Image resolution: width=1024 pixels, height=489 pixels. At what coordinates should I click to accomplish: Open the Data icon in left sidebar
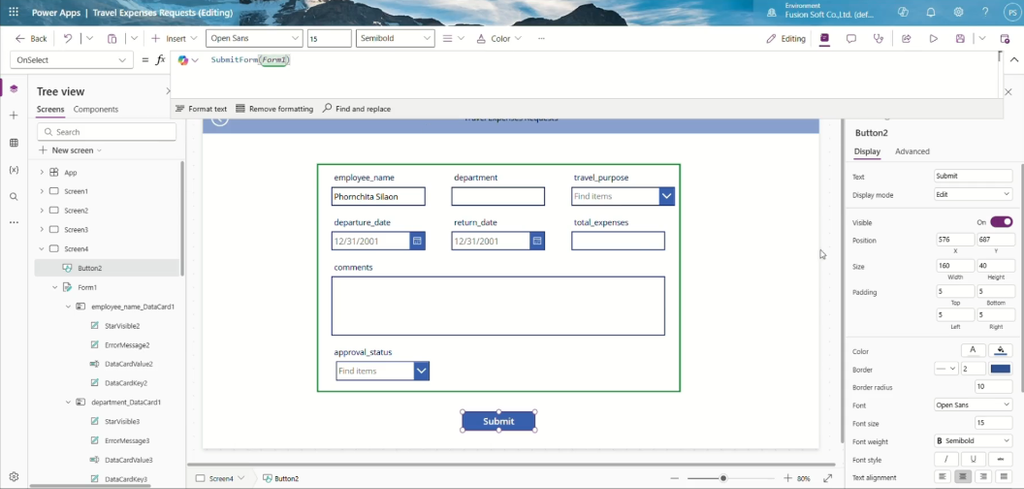point(14,142)
